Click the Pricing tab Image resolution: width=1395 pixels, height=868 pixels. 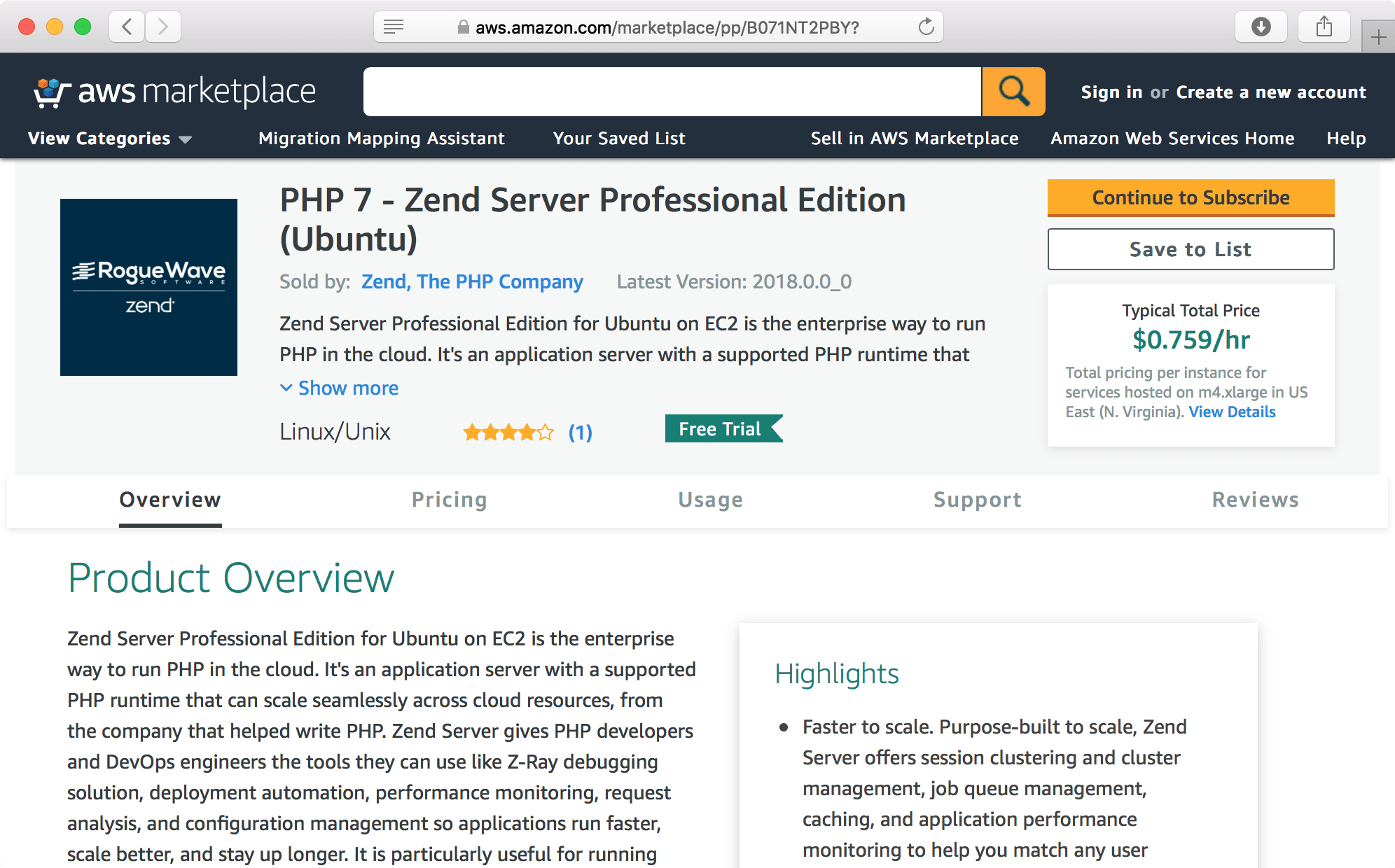coord(449,499)
